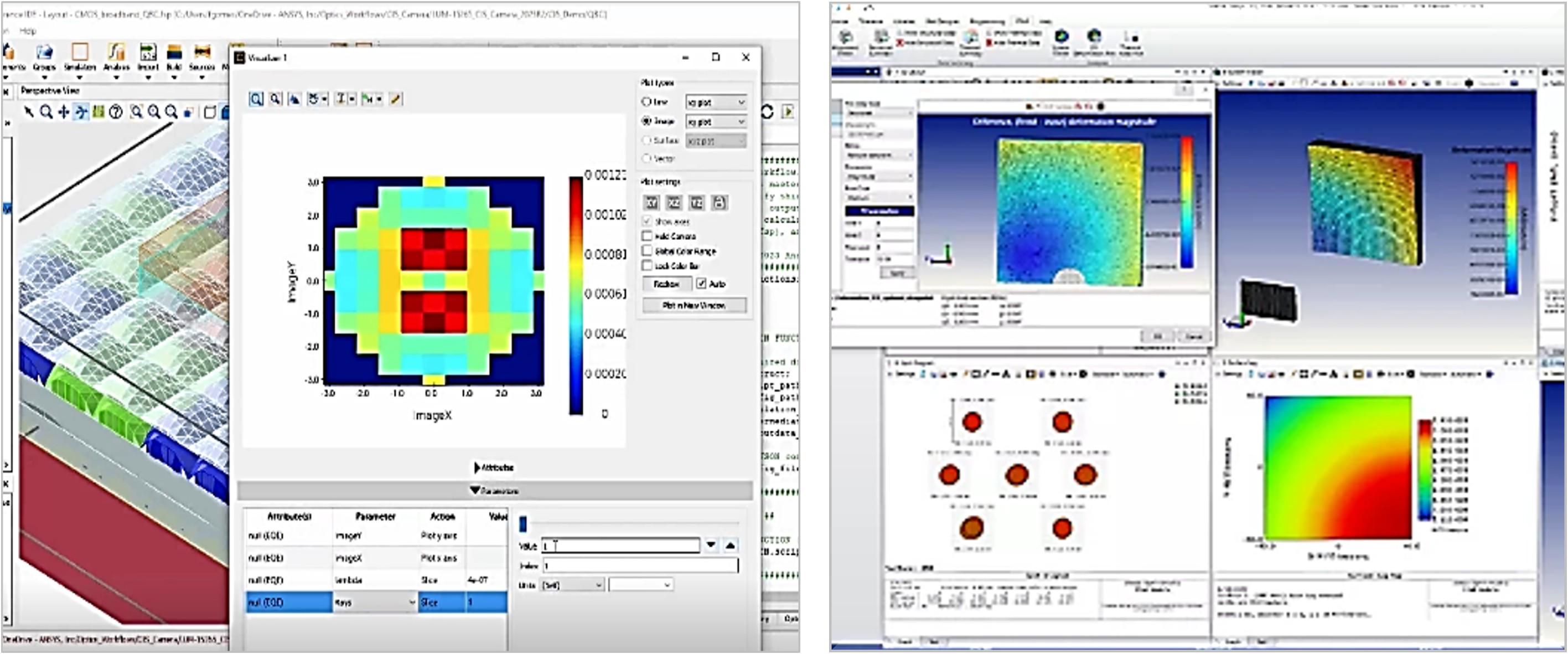Open the Help menu
The height and width of the screenshot is (654, 1568).
tap(27, 30)
